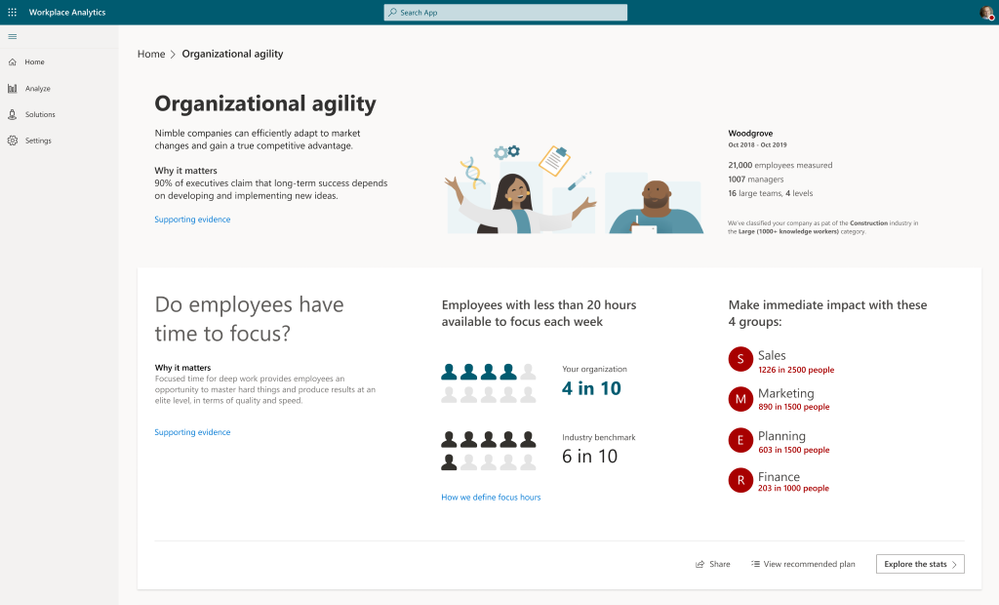
Task: Click the Settings gear icon
Action: pyautogui.click(x=12, y=141)
